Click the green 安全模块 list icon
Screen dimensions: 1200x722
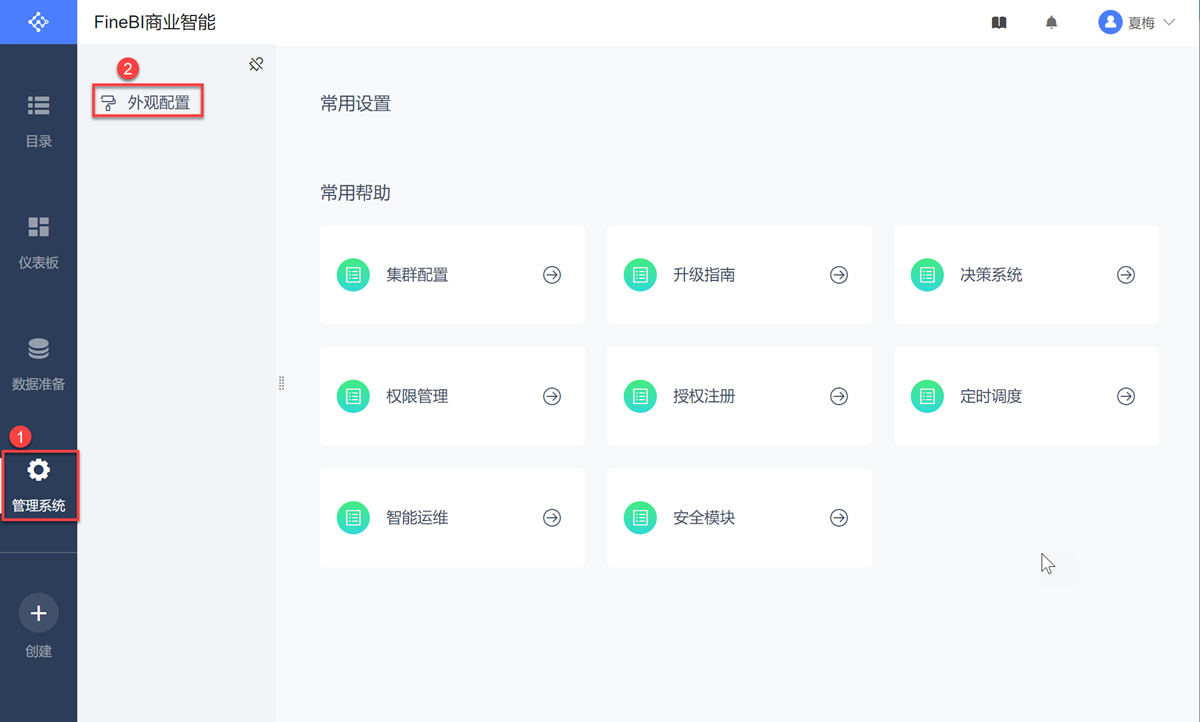click(x=640, y=518)
